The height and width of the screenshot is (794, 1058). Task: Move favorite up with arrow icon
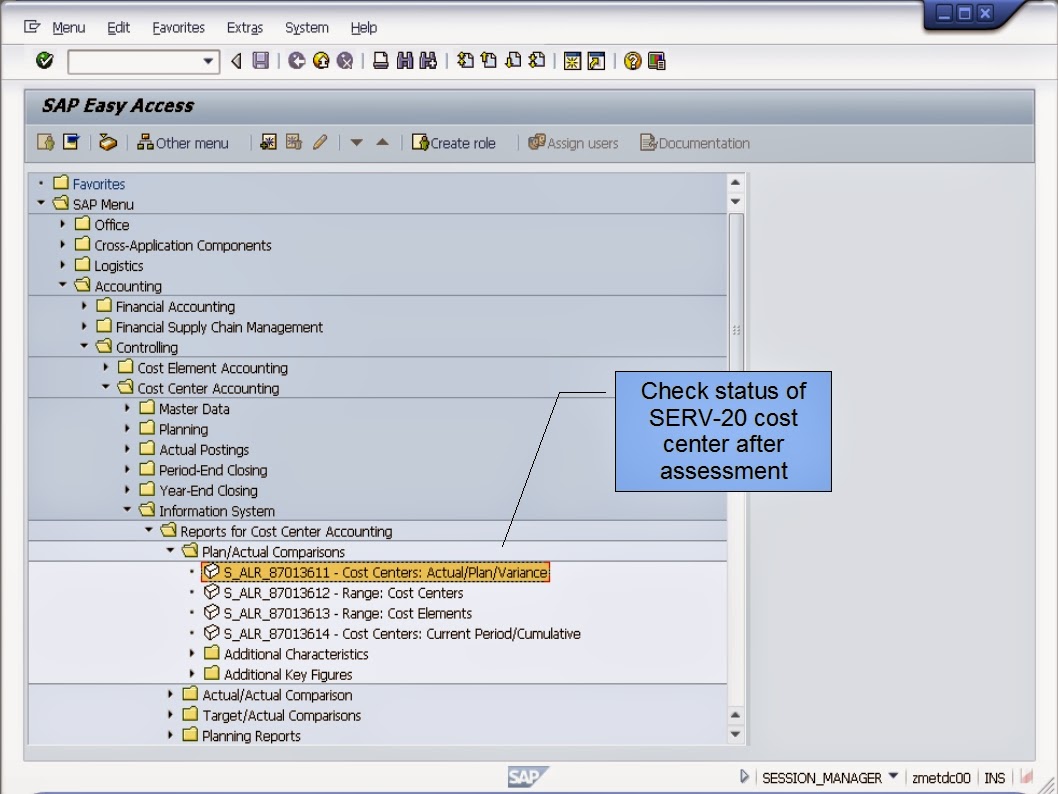coord(382,142)
